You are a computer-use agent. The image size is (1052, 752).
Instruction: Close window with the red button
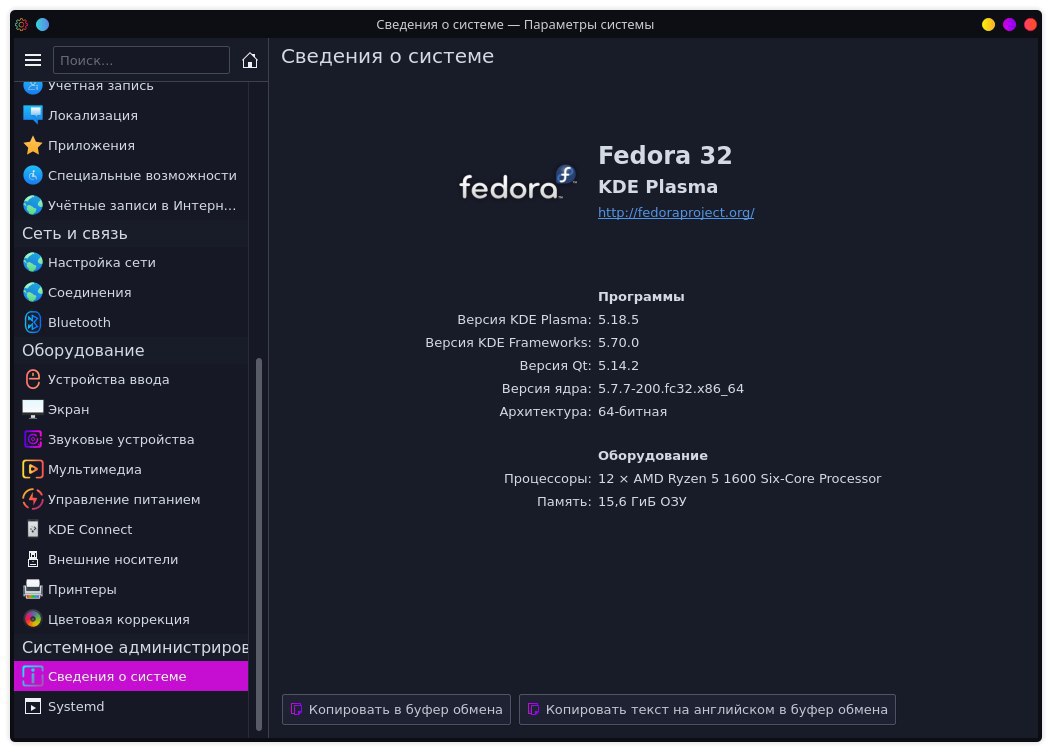click(x=1030, y=25)
